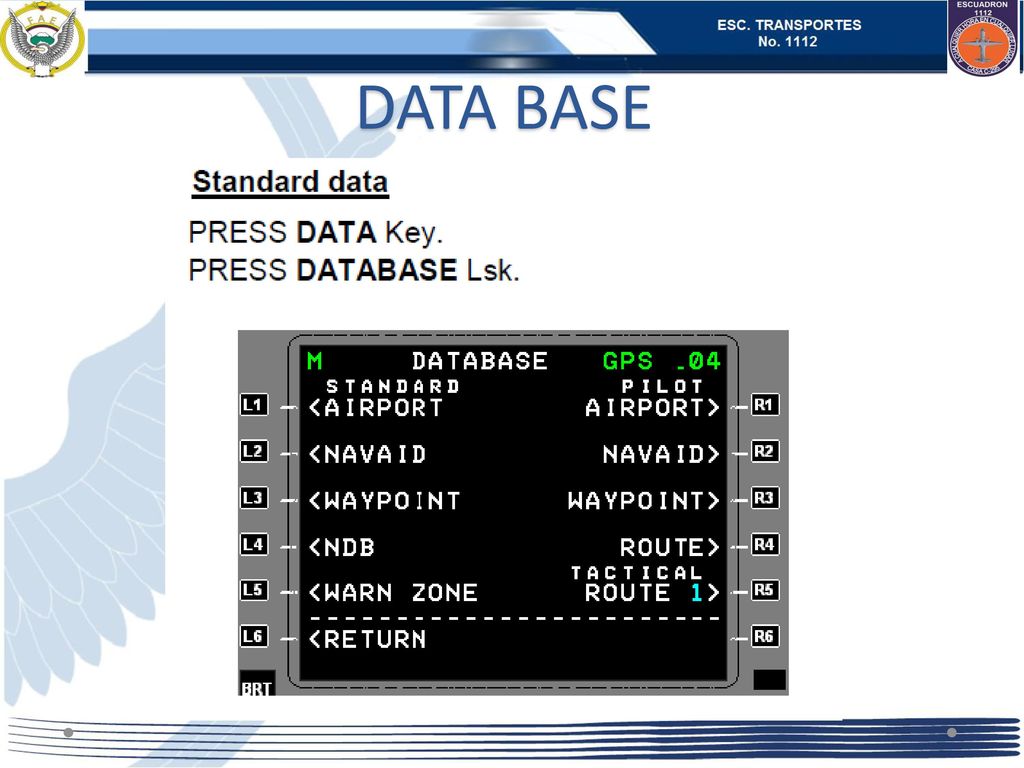
Task: Click the TACTICAL label
Action: pos(636,573)
